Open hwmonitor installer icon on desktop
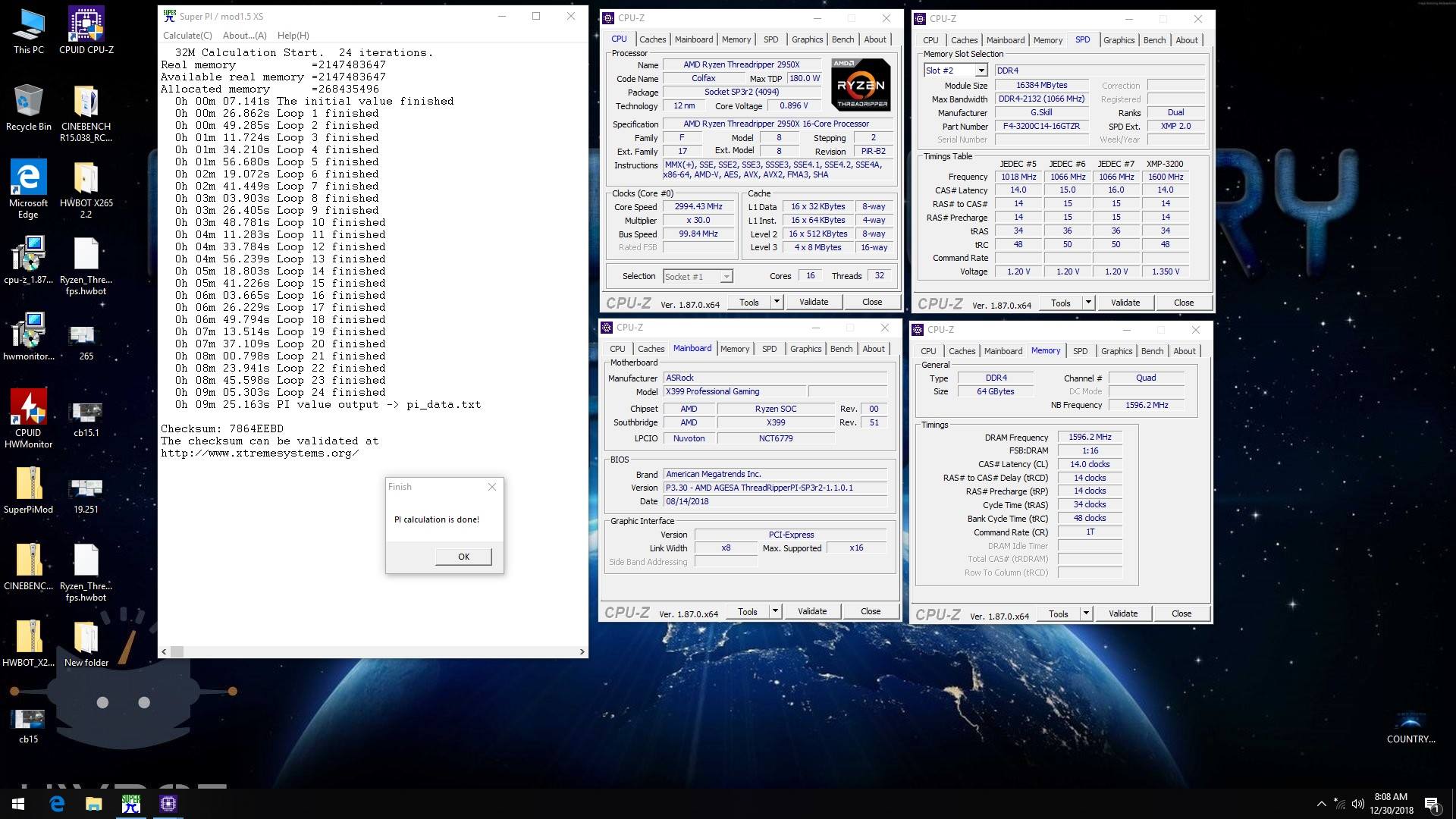Screen dimensions: 1456x819 [x=29, y=337]
